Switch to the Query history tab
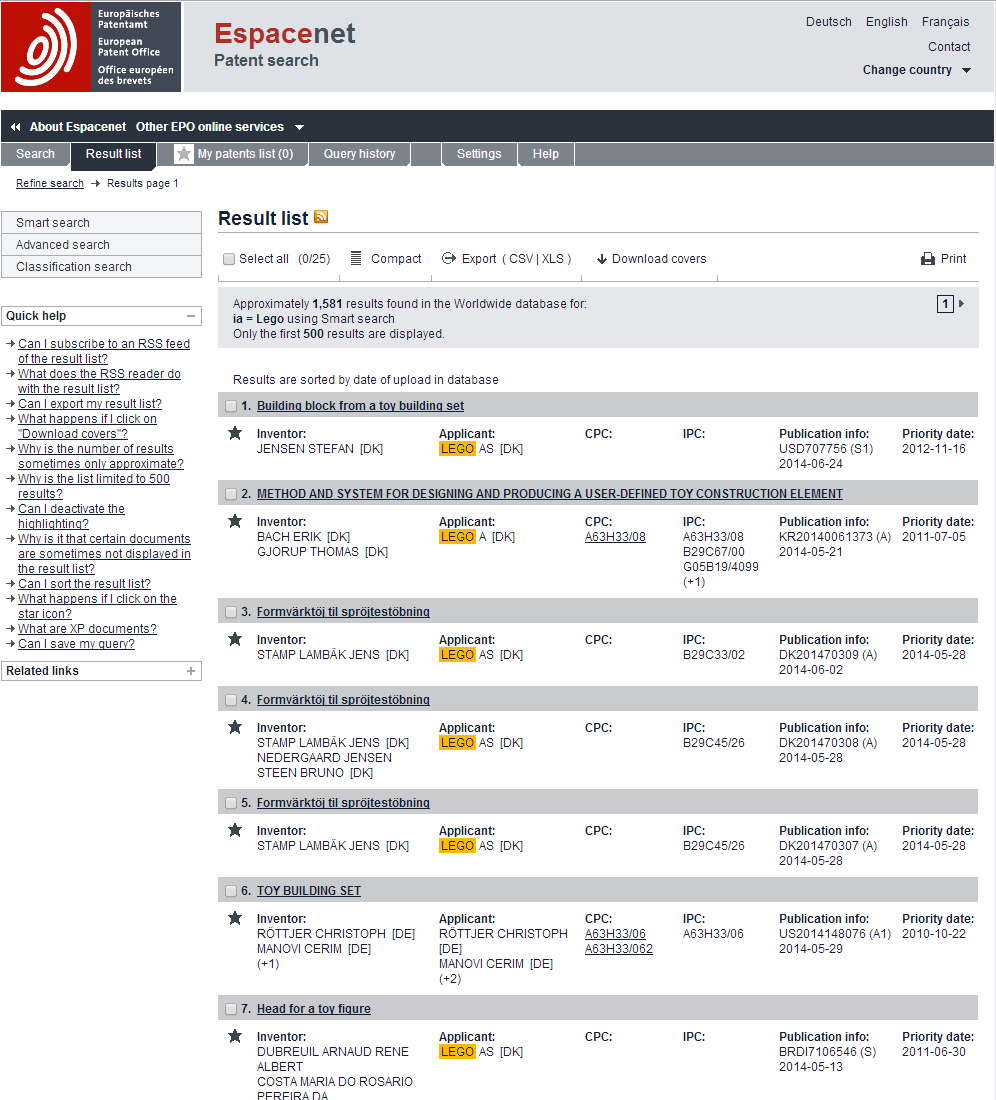 pos(359,154)
